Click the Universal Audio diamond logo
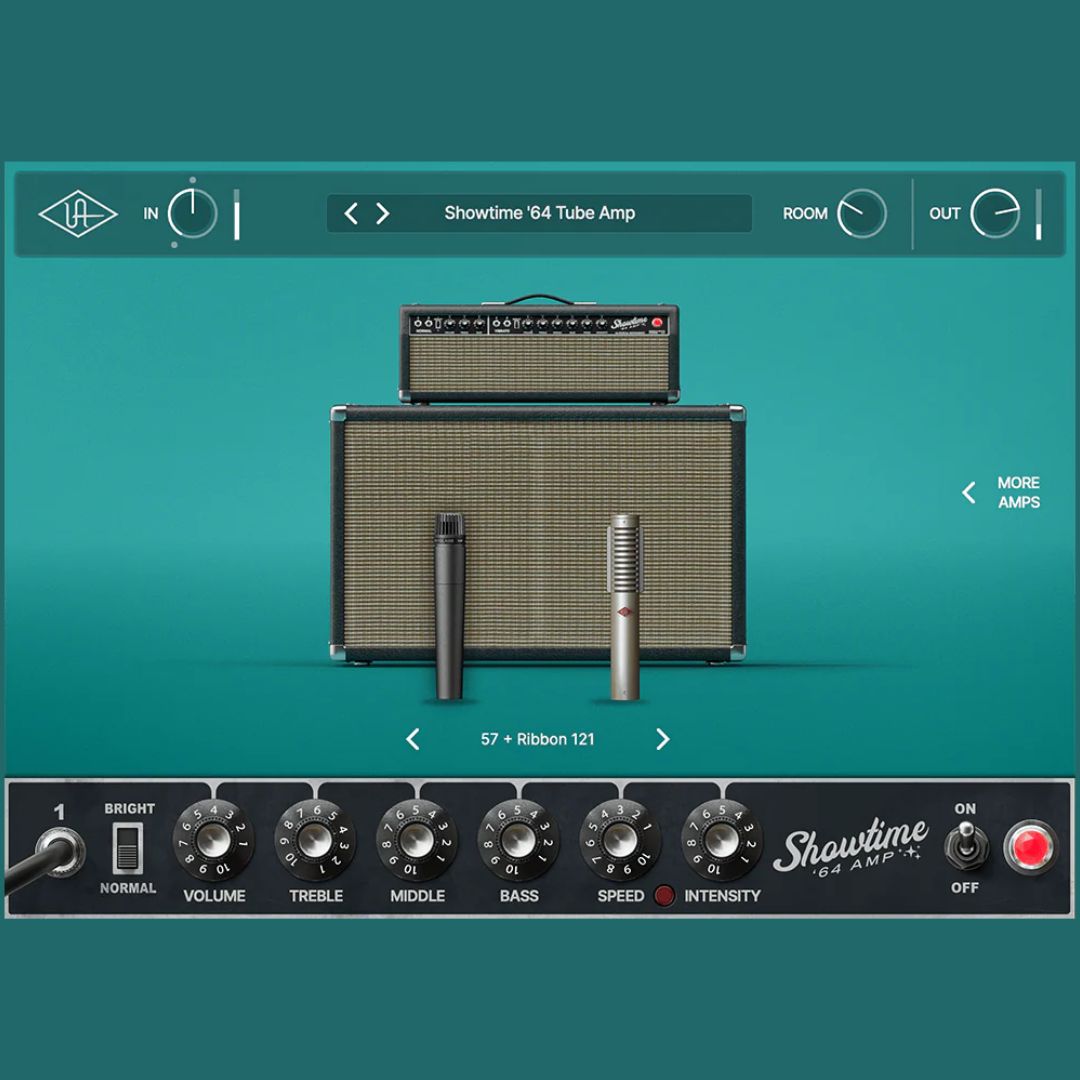Screen dimensions: 1080x1080 (x=78, y=214)
